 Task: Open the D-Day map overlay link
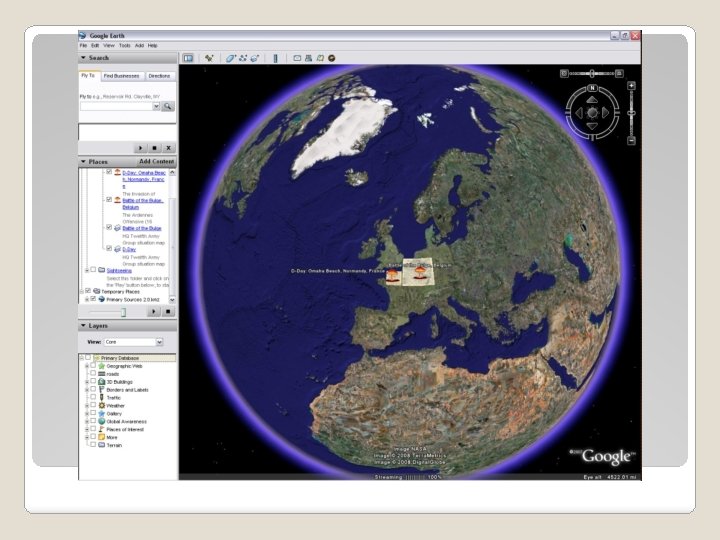129,249
